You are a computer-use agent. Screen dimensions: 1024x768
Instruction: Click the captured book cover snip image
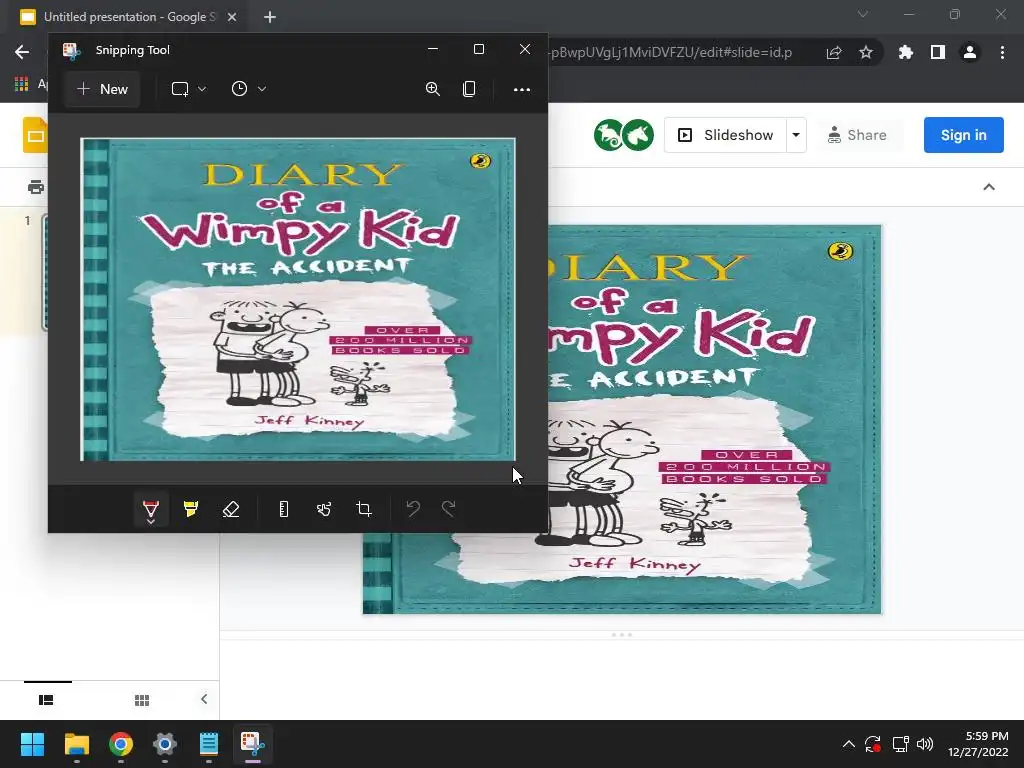[x=298, y=299]
